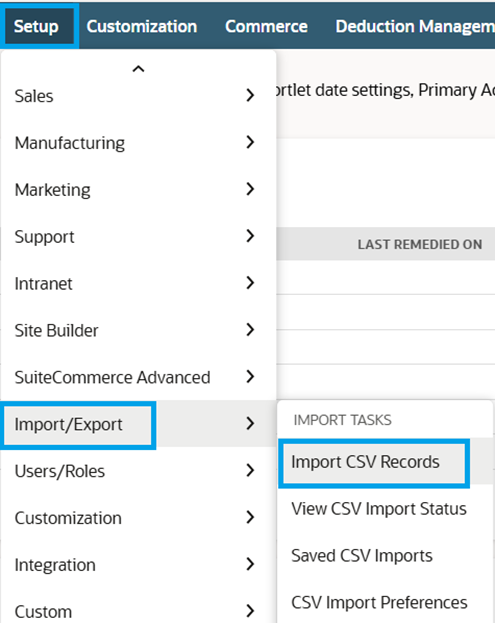Click the Import/Export chevron icon
Viewport: 495px width, 623px height.
250,424
